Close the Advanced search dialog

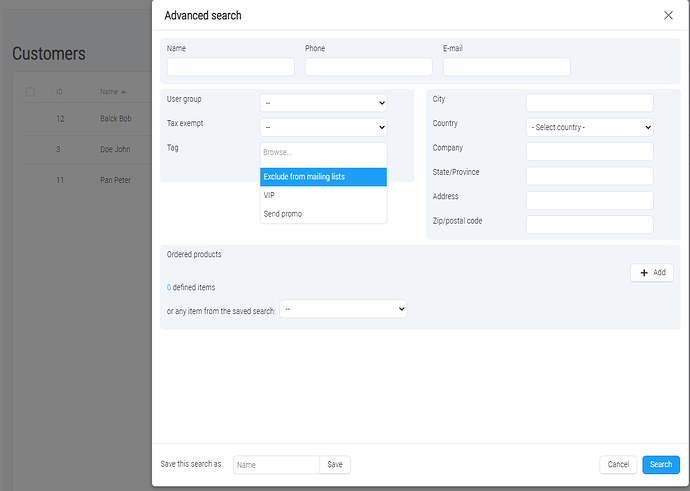(668, 16)
